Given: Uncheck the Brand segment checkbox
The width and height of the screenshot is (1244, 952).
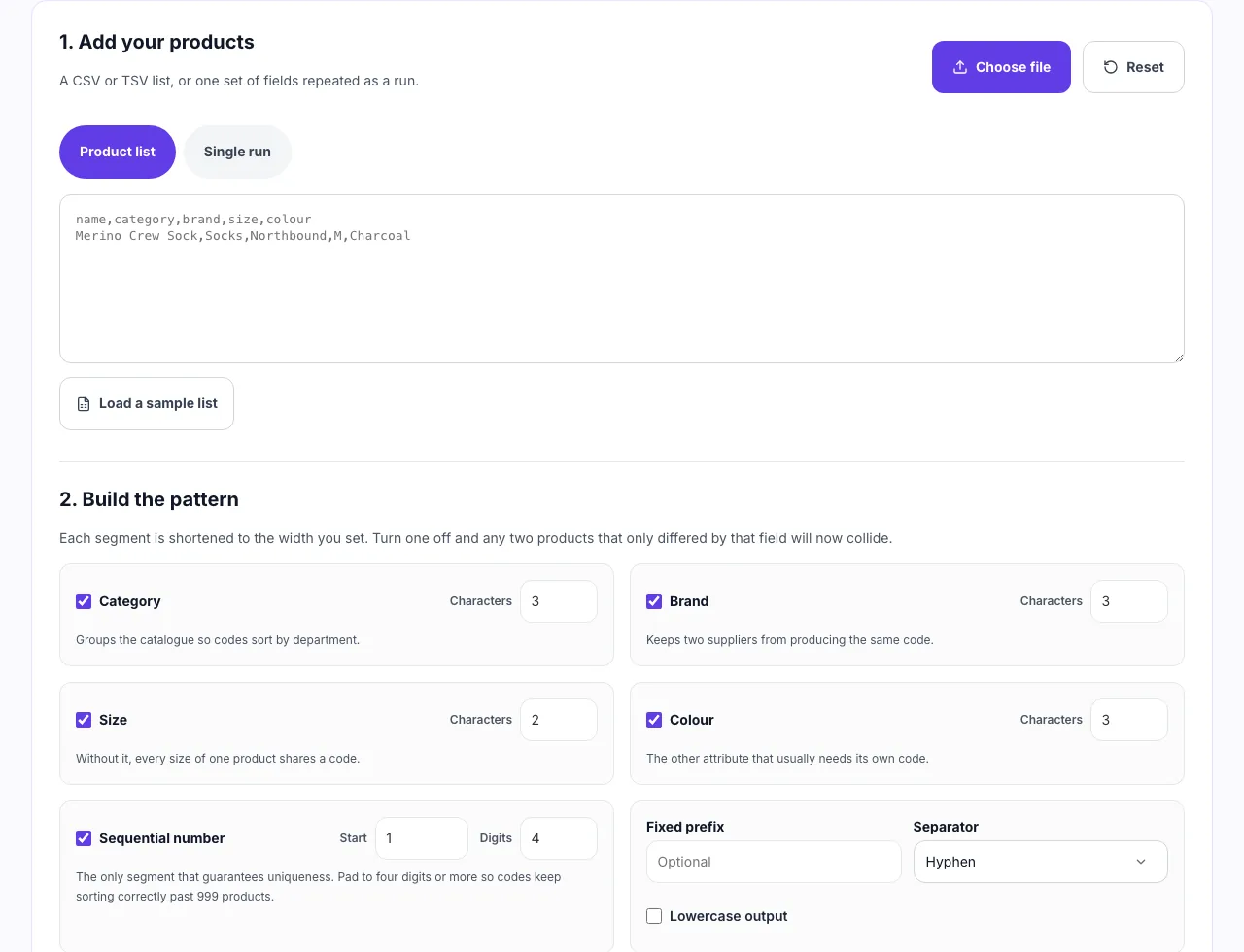Looking at the screenshot, I should pyautogui.click(x=654, y=601).
